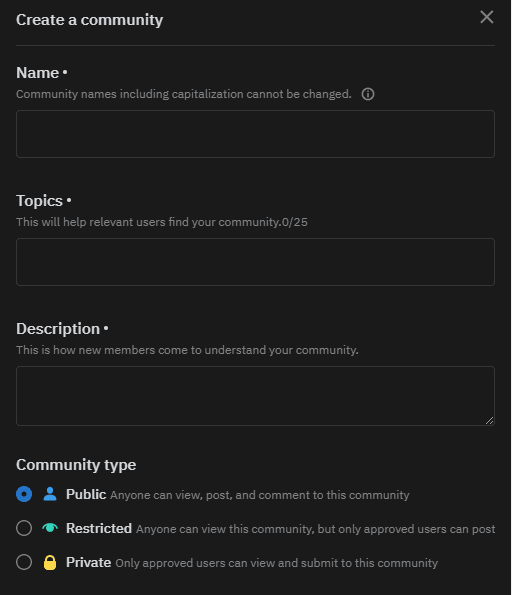Click the textarea resize grip icon

489,420
